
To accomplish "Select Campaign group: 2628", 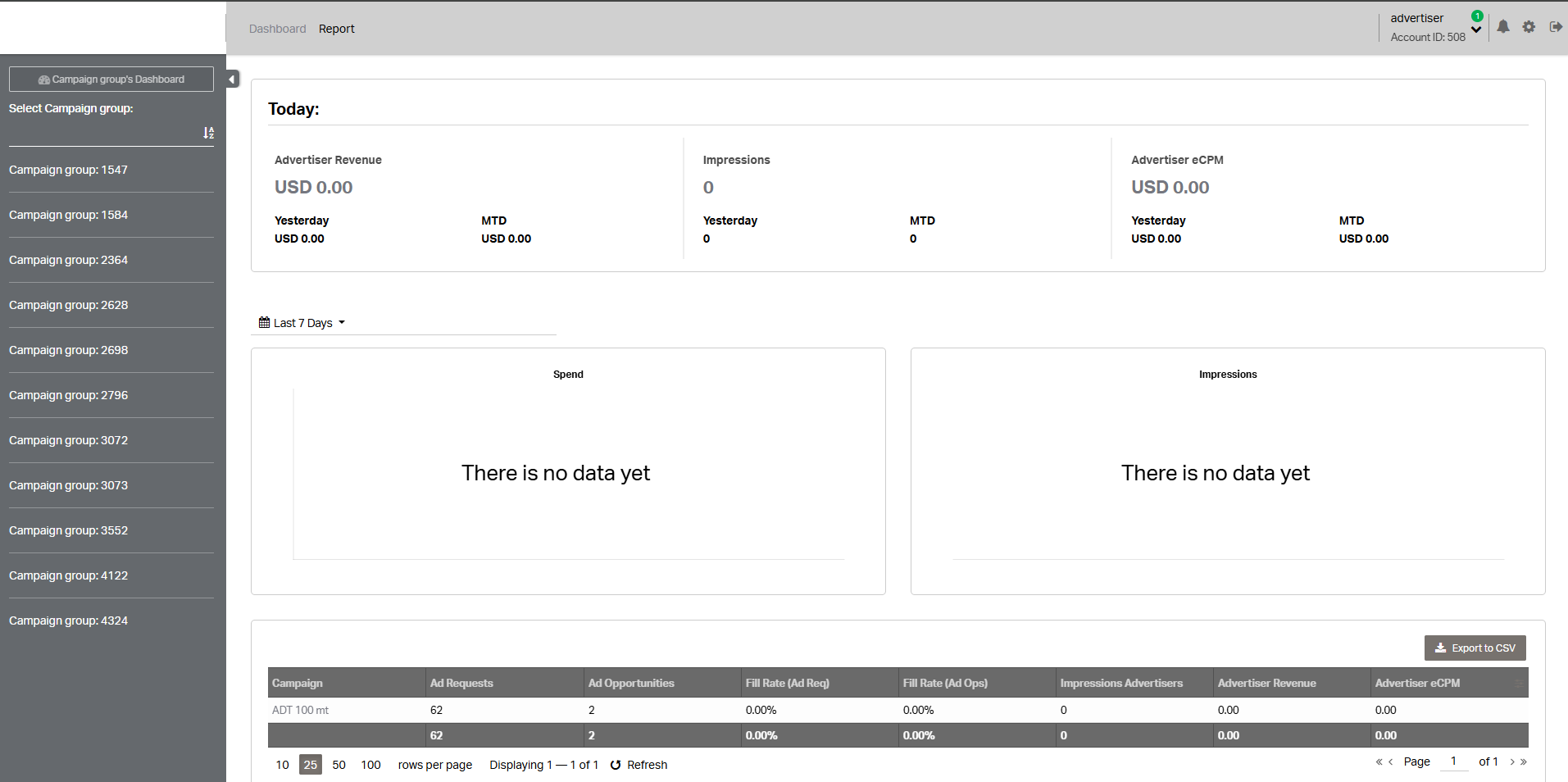I will pyautogui.click(x=68, y=305).
